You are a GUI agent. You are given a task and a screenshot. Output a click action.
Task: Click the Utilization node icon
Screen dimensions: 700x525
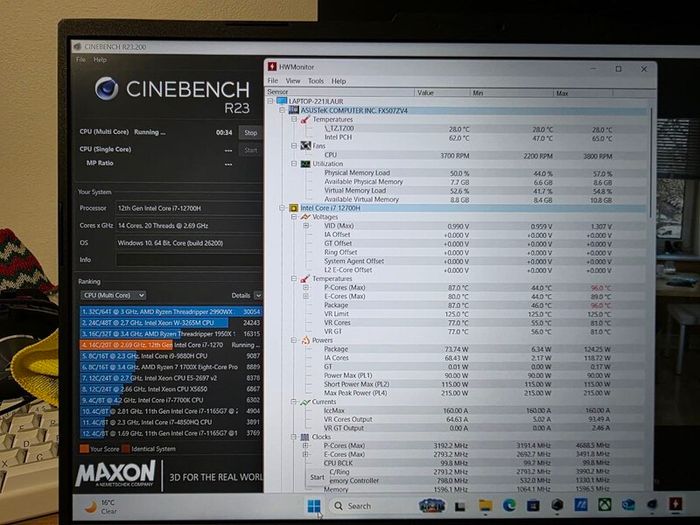pos(305,163)
